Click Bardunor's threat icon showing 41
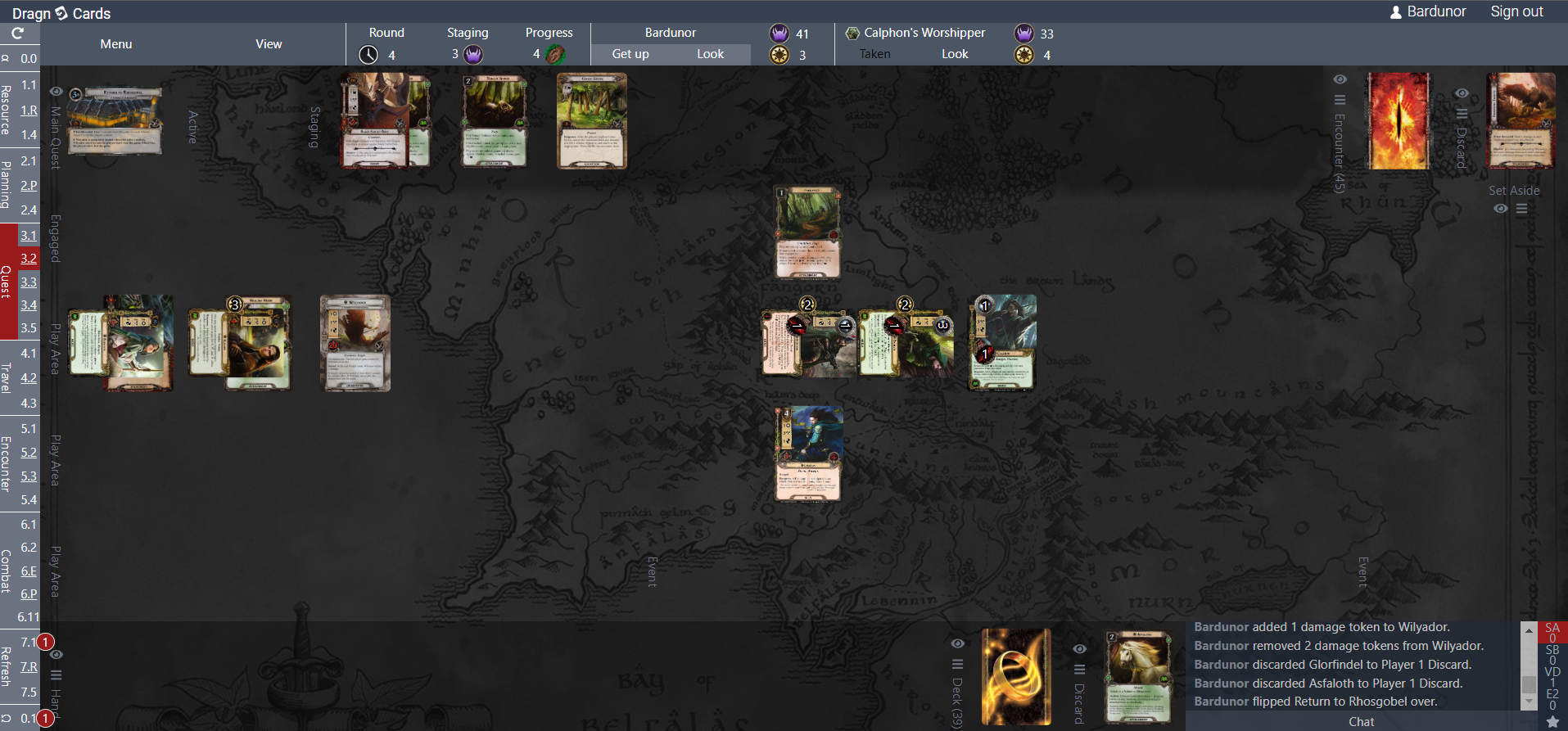The height and width of the screenshot is (731, 1568). click(779, 34)
